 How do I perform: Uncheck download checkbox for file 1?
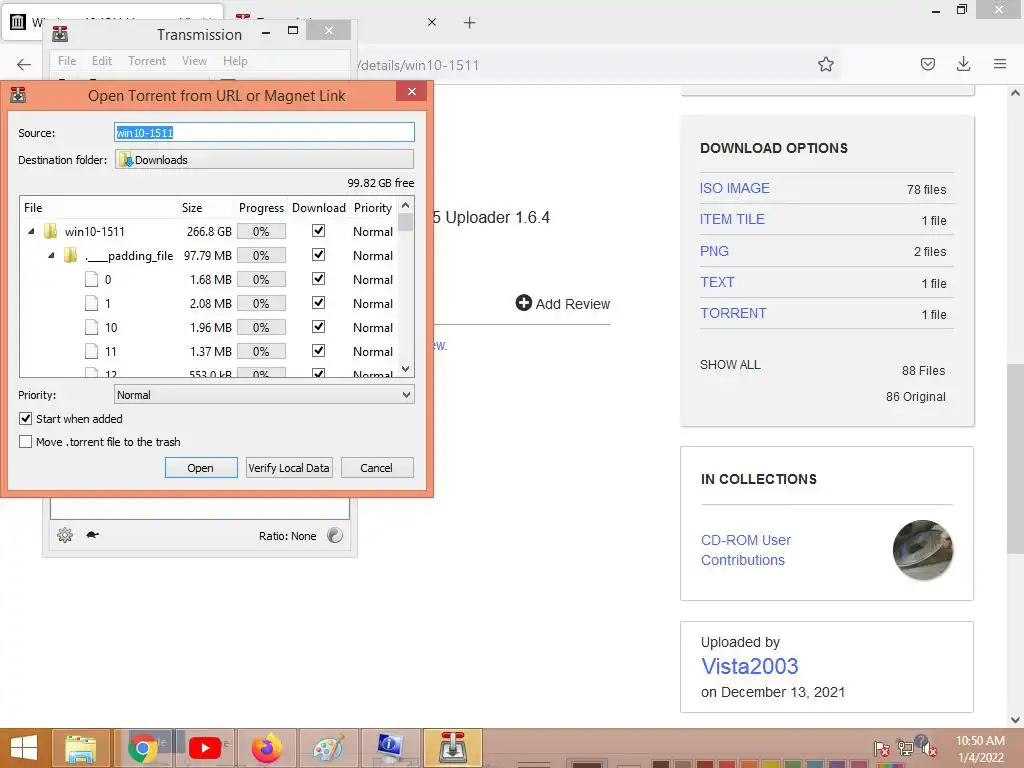pos(318,303)
